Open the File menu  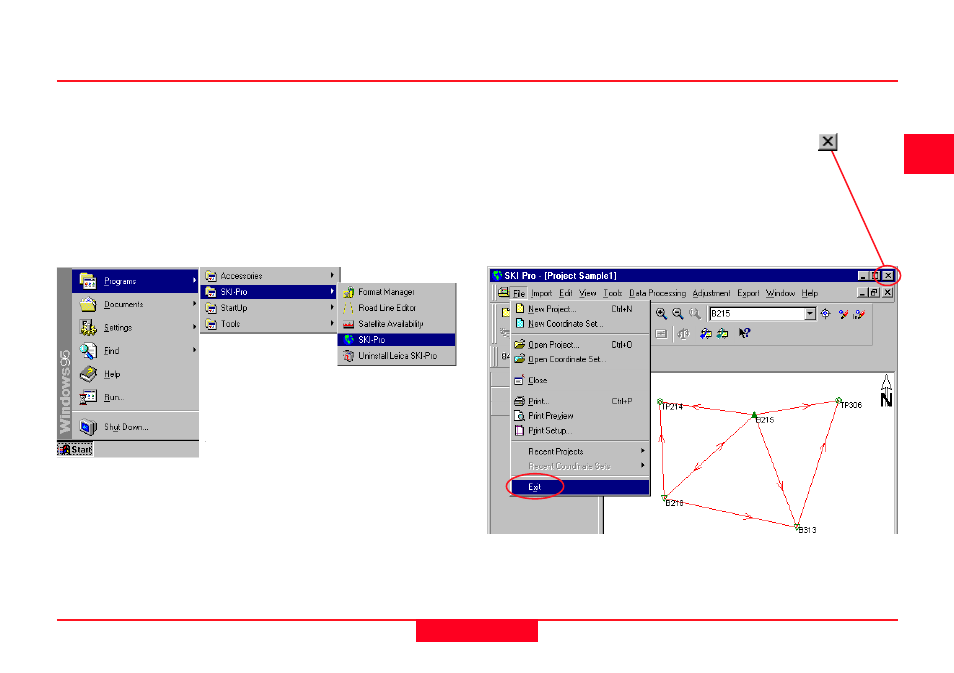click(x=519, y=293)
